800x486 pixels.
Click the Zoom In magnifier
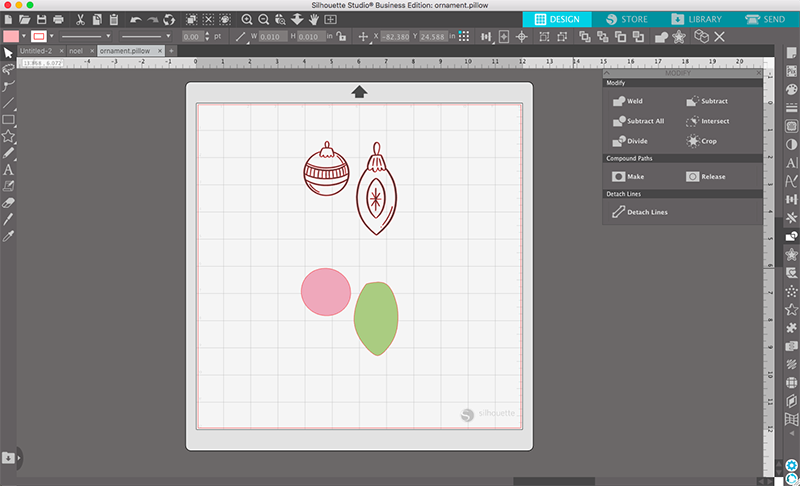[x=247, y=20]
